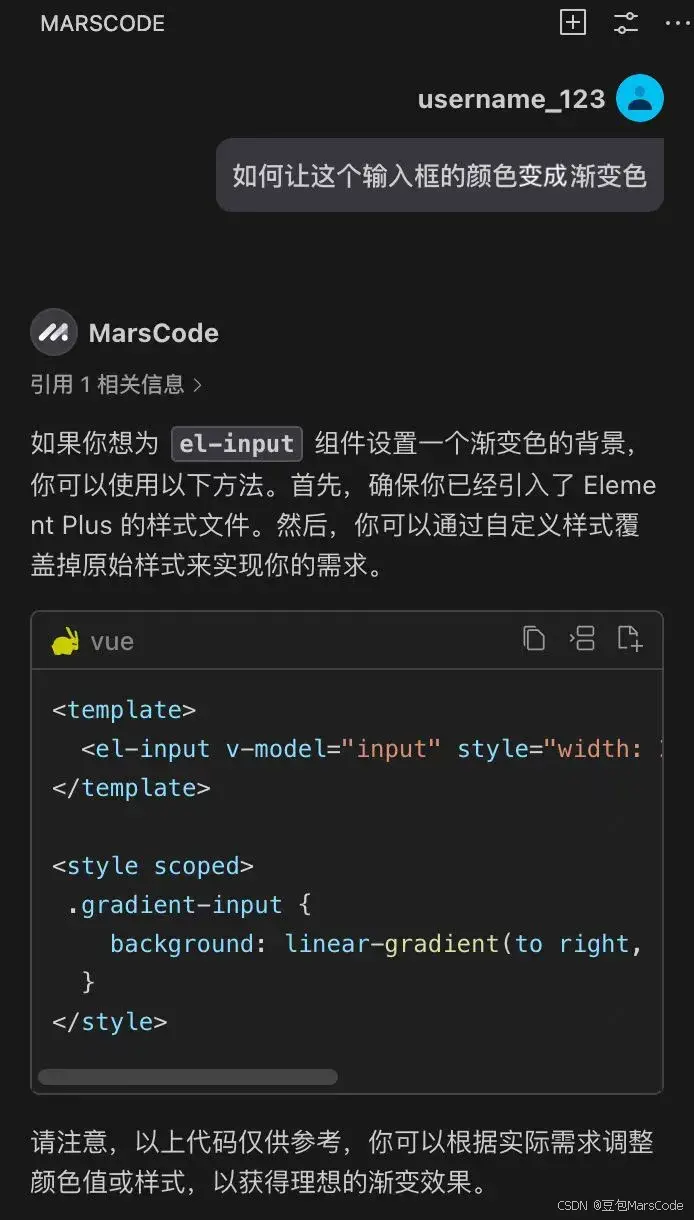Viewport: 694px width, 1220px height.
Task: Create new file from code icon
Action: [629, 639]
